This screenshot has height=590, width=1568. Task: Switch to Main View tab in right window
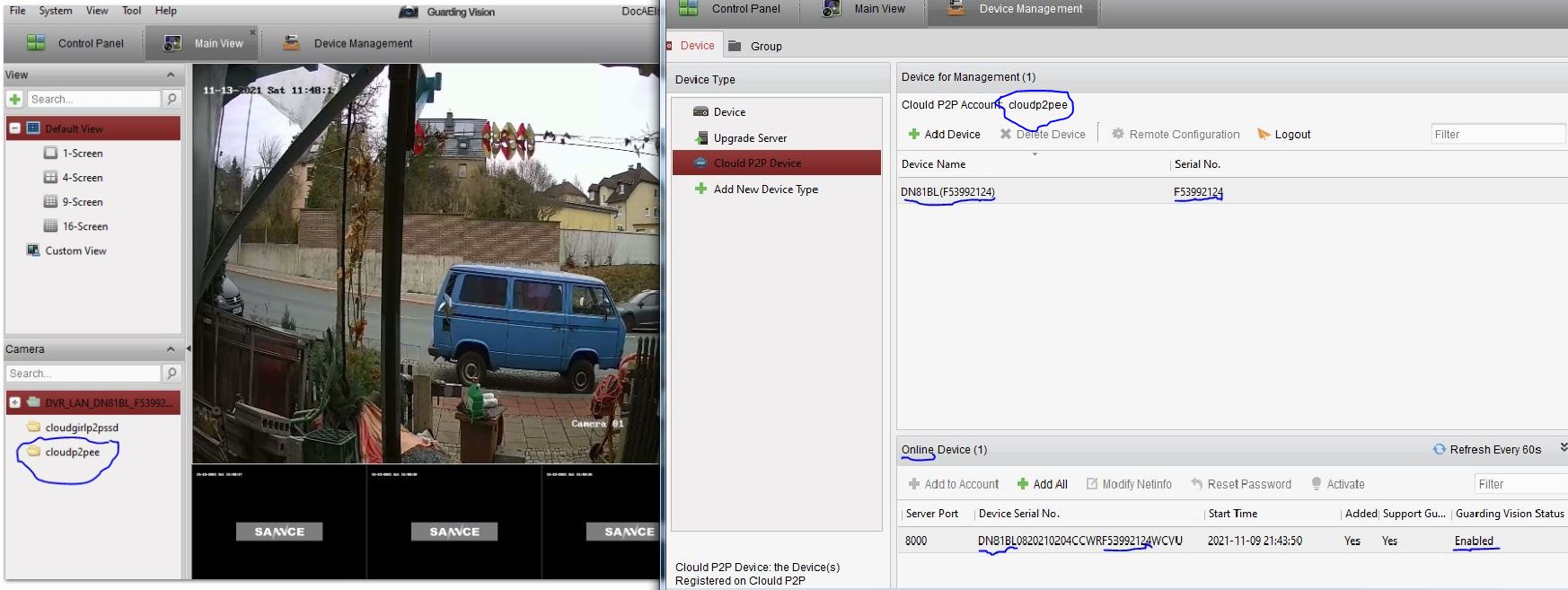[x=865, y=9]
